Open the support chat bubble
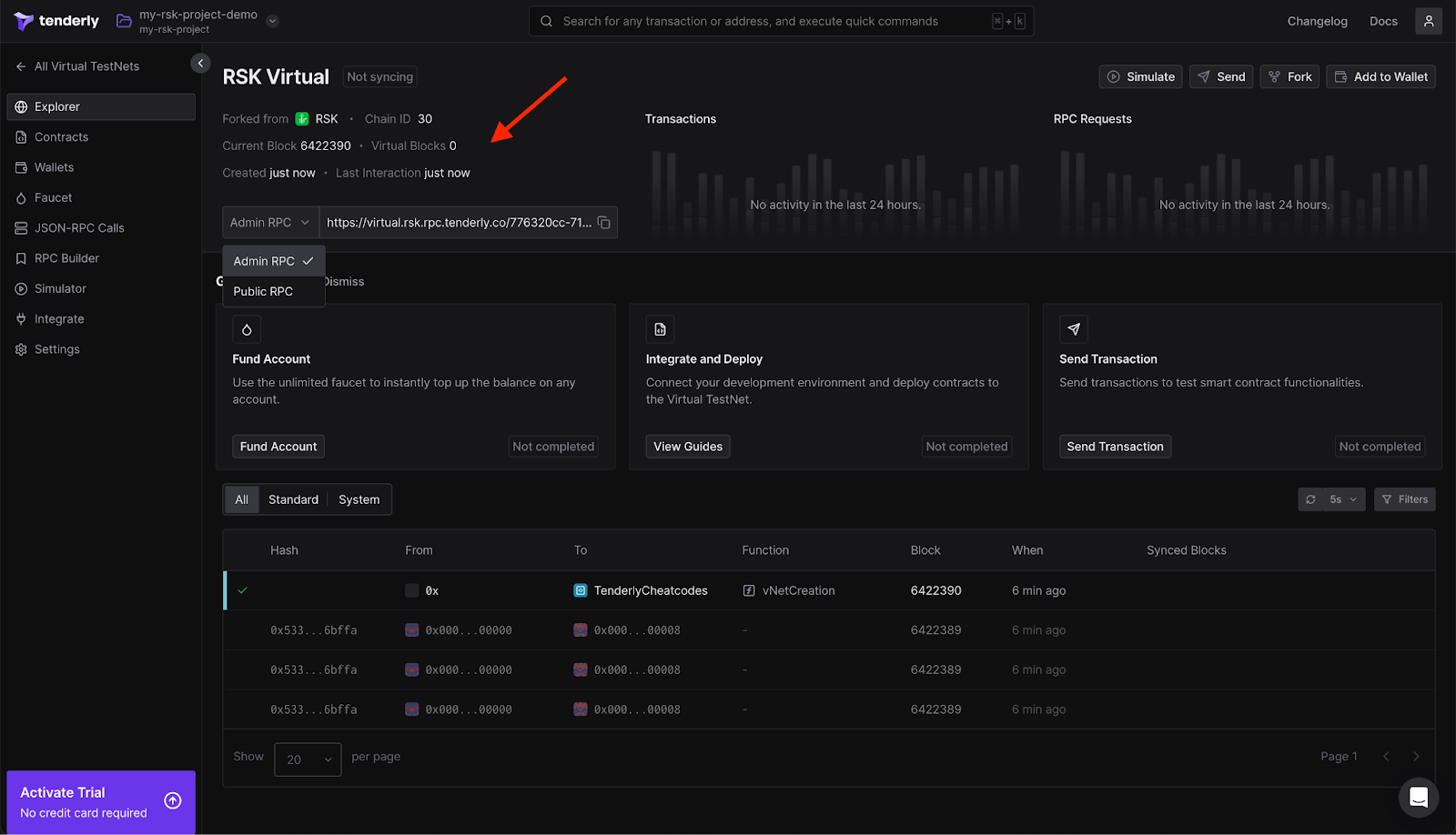Screen dimensions: 1456x835 pos(1418,798)
